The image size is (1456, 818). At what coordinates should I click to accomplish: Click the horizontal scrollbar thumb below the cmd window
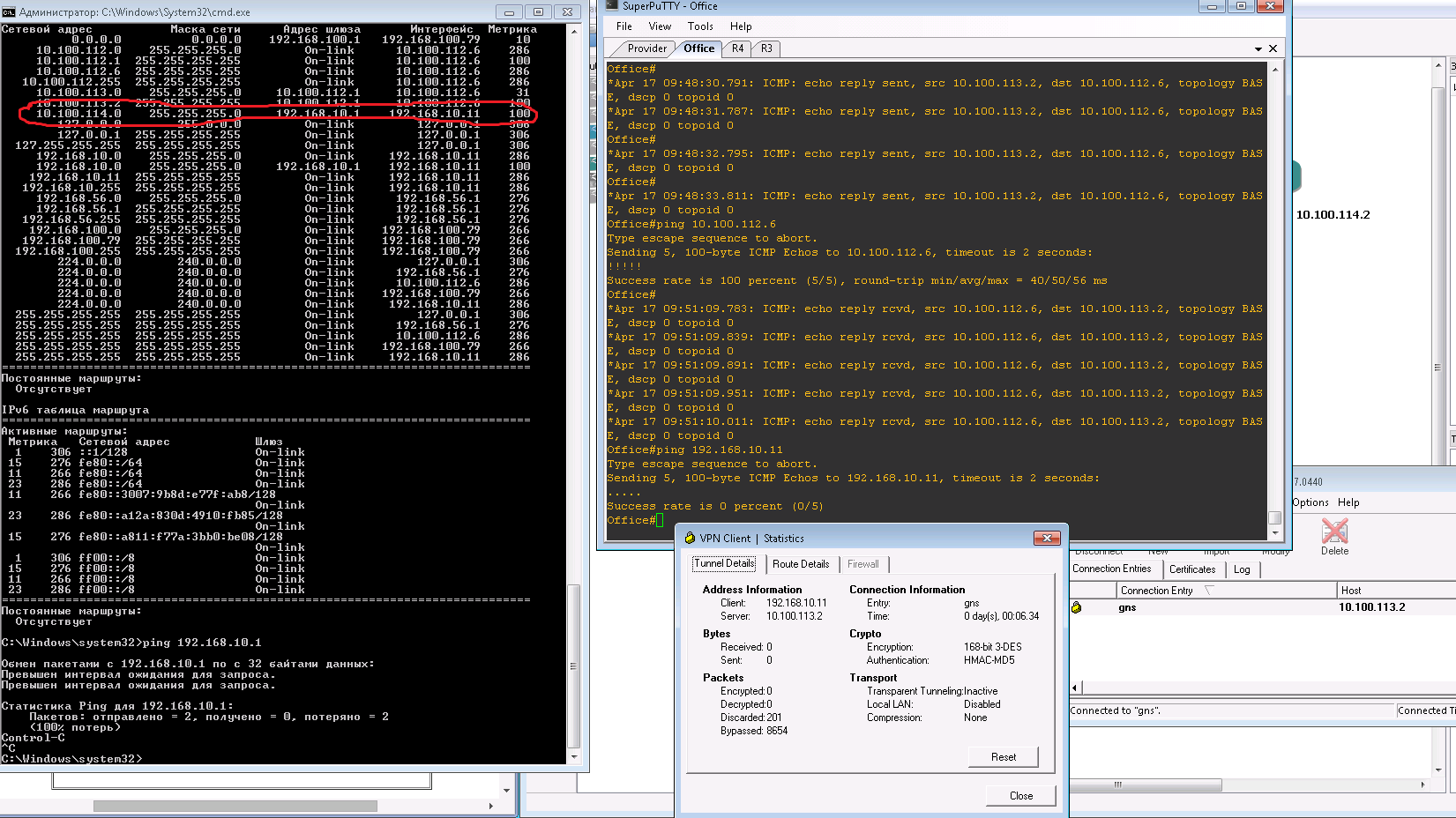pyautogui.click(x=235, y=806)
